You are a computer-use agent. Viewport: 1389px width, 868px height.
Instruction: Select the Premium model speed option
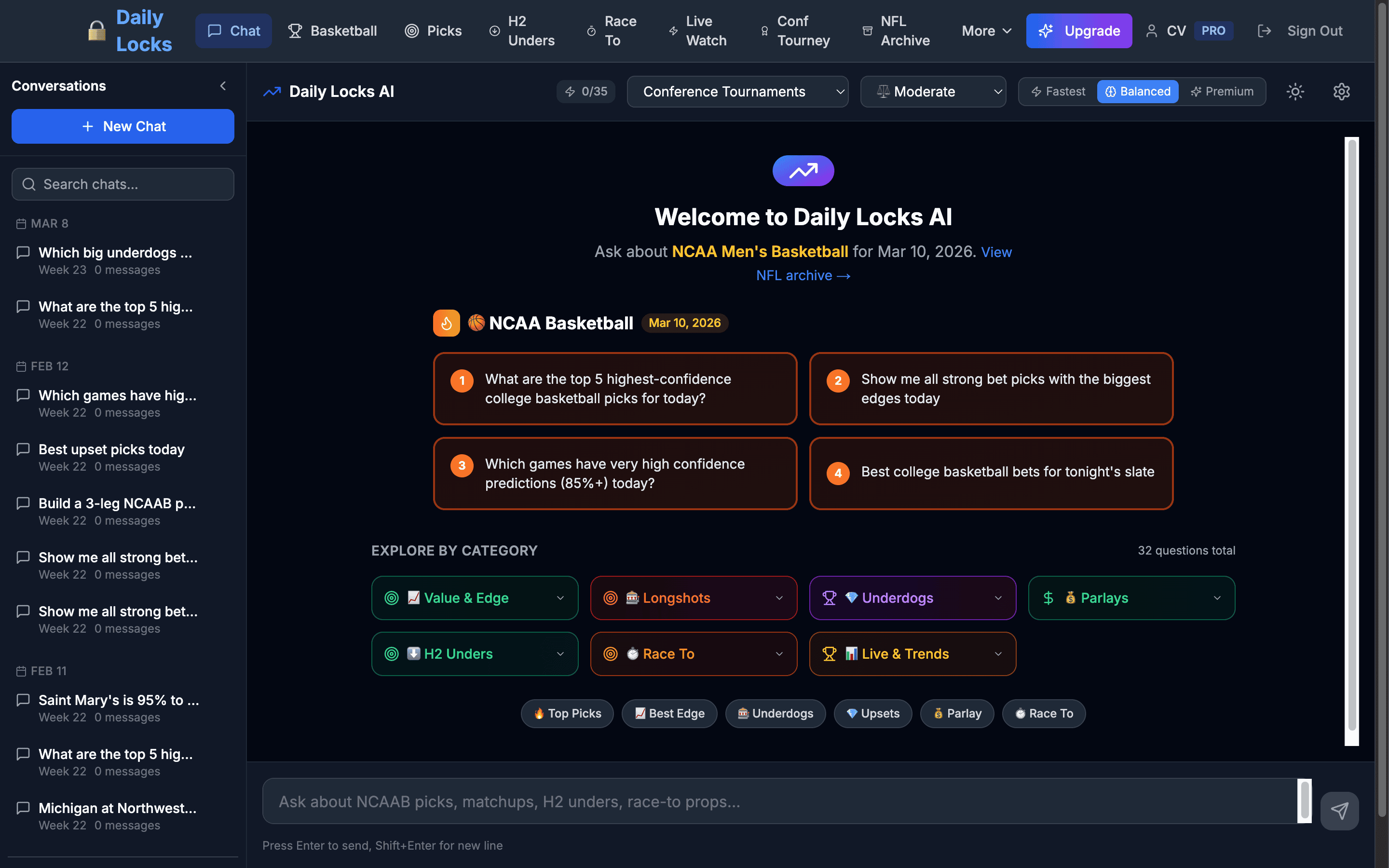(1222, 91)
